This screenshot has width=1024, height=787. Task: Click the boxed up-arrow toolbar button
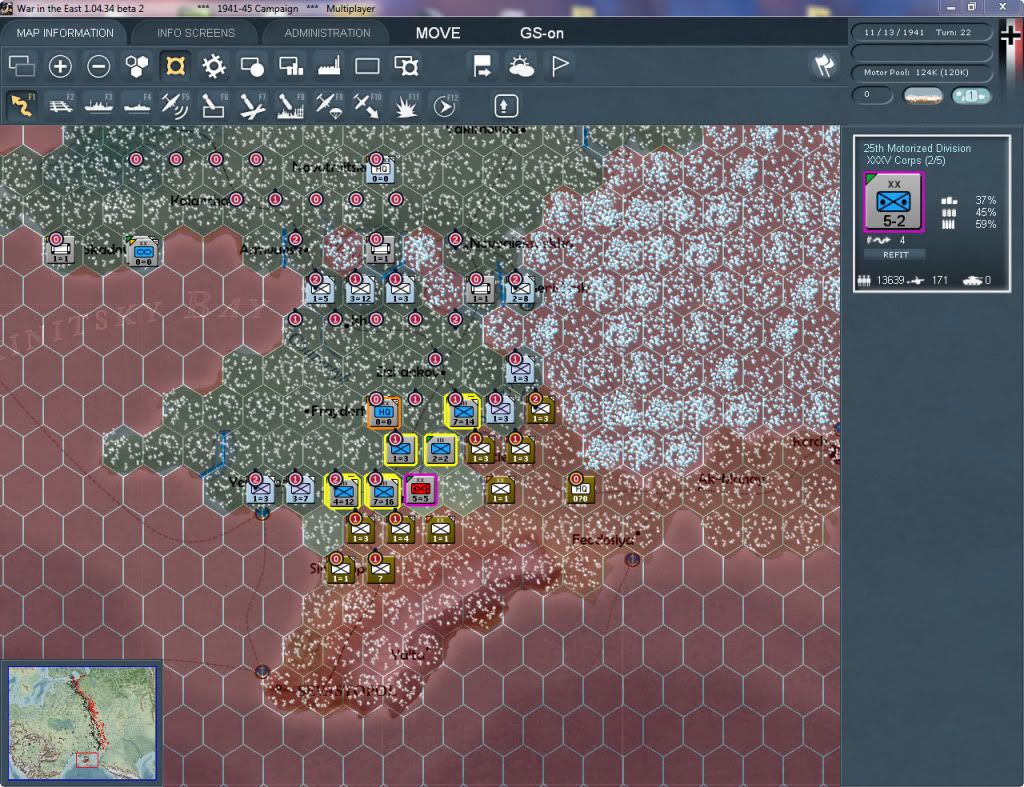click(505, 106)
